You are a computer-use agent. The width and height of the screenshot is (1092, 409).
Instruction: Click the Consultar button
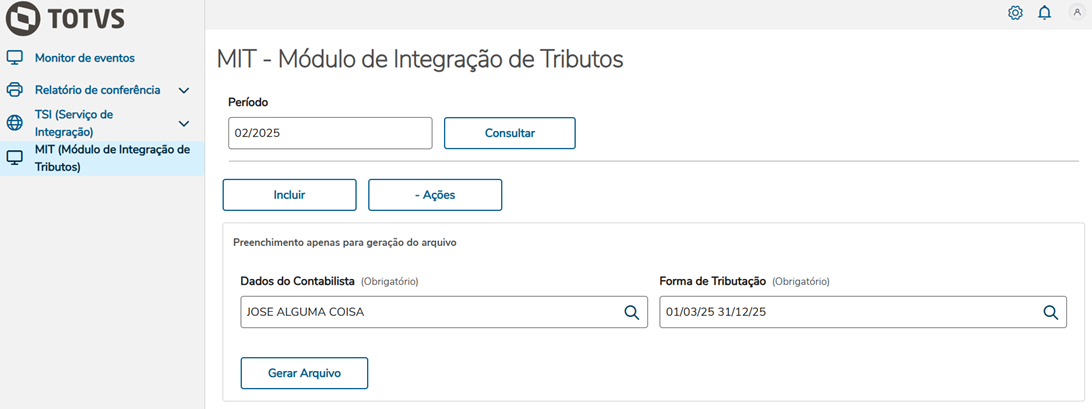510,133
